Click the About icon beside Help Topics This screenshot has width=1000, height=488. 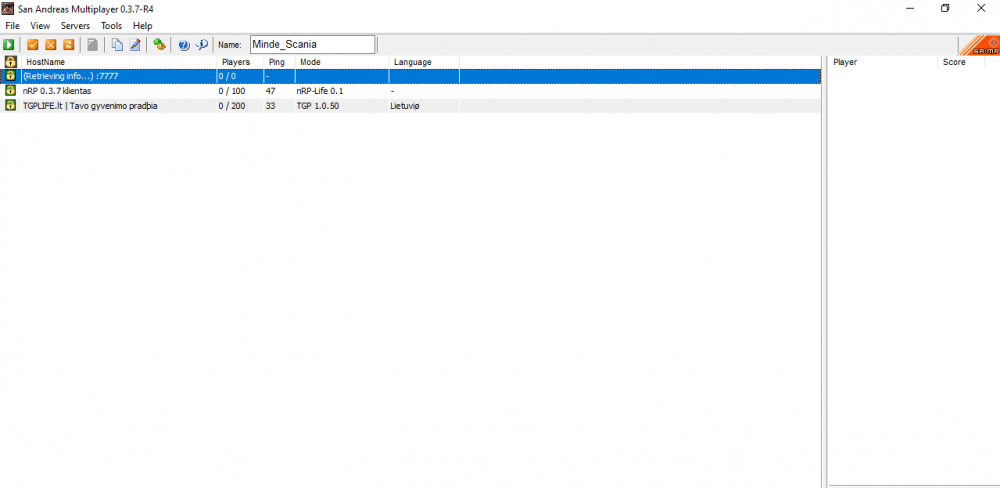201,45
